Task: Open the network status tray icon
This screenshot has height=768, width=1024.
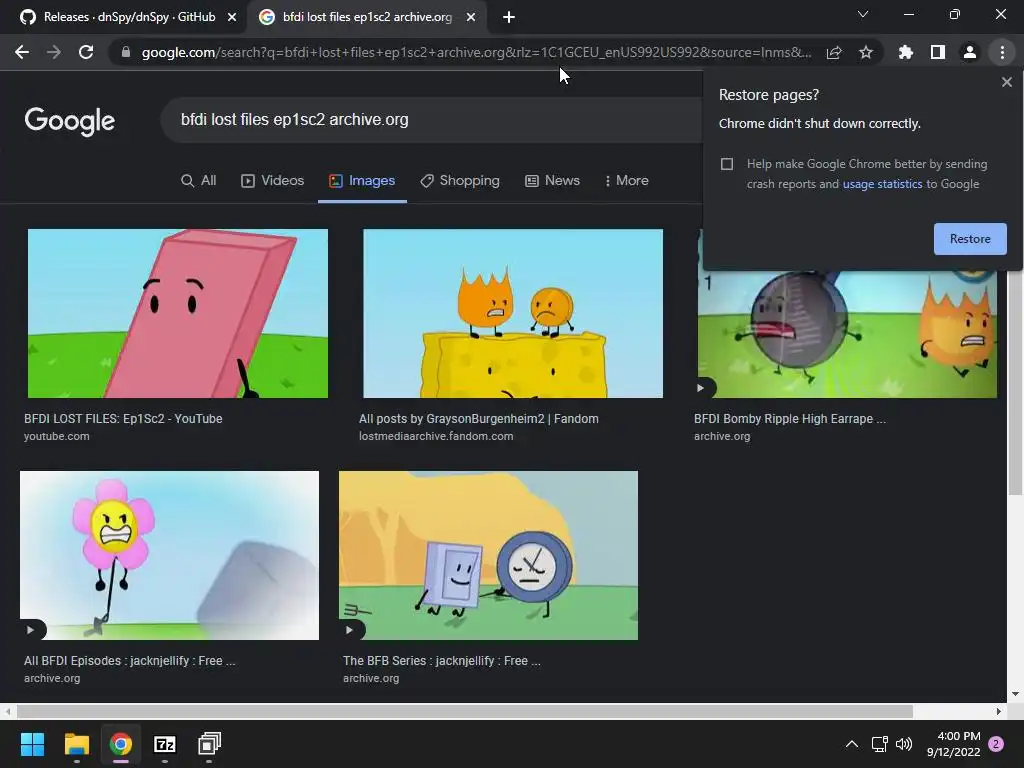Action: [x=880, y=744]
